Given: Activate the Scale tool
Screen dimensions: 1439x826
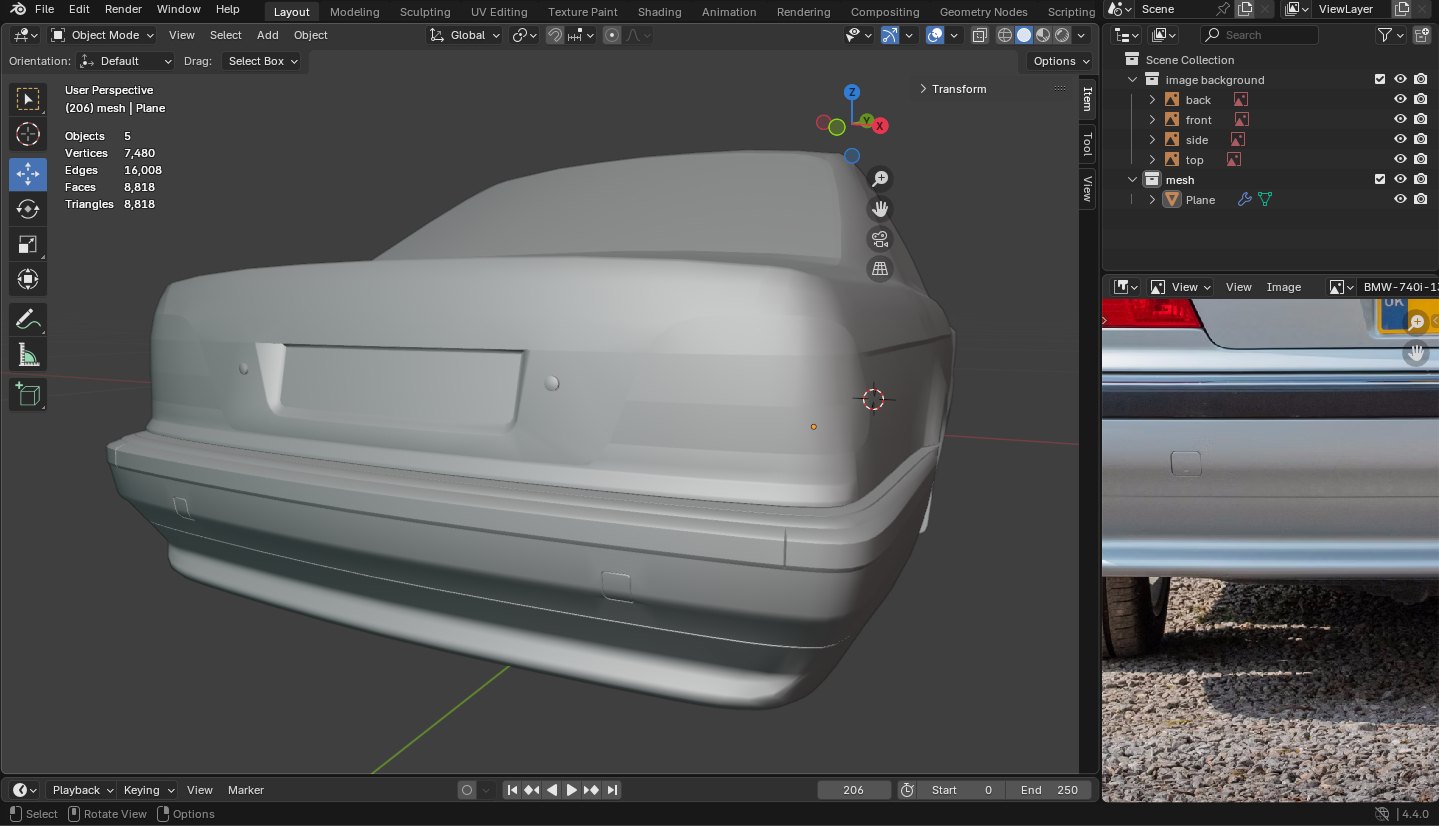Looking at the screenshot, I should (28, 244).
